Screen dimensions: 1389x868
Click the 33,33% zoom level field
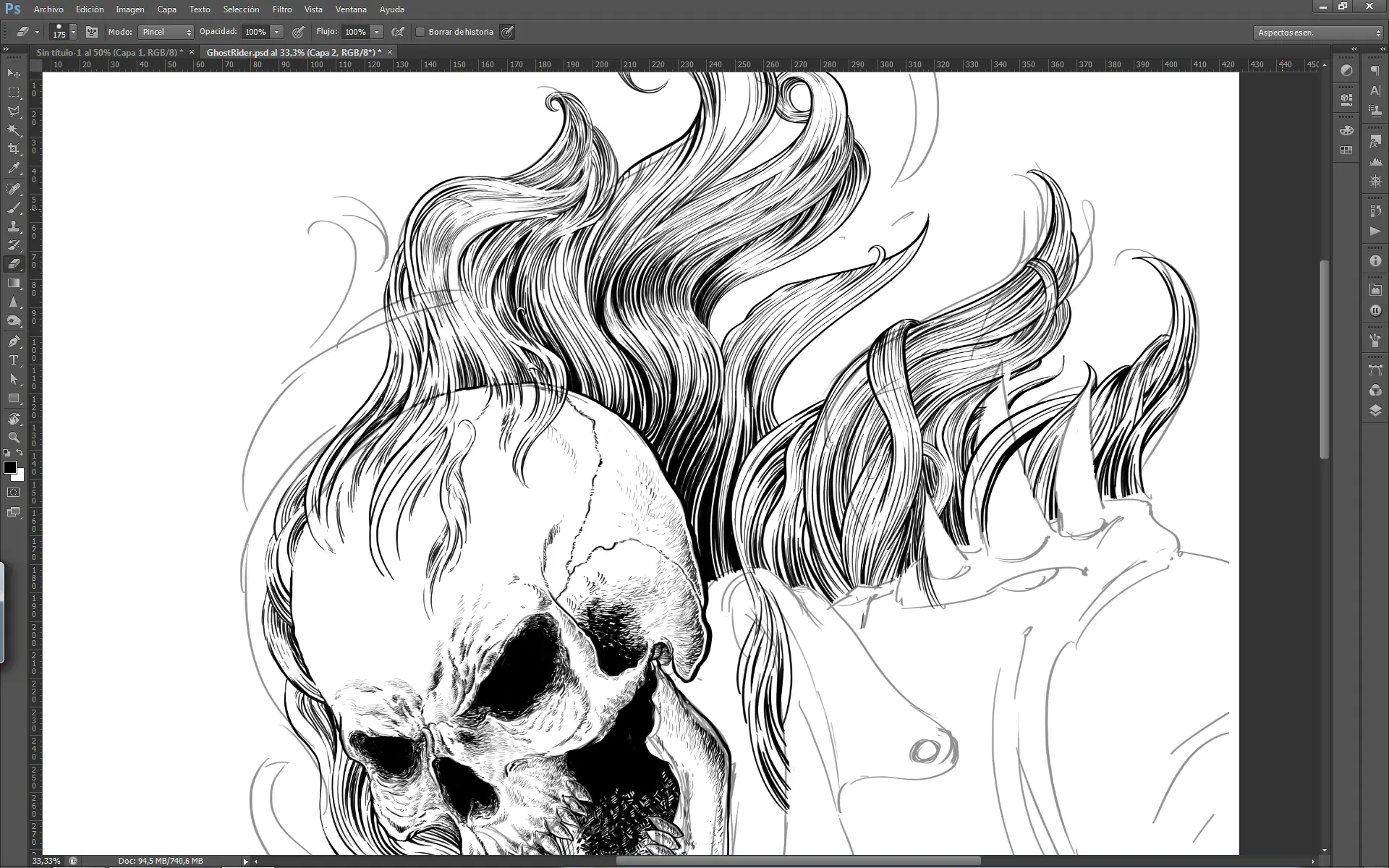coord(47,861)
